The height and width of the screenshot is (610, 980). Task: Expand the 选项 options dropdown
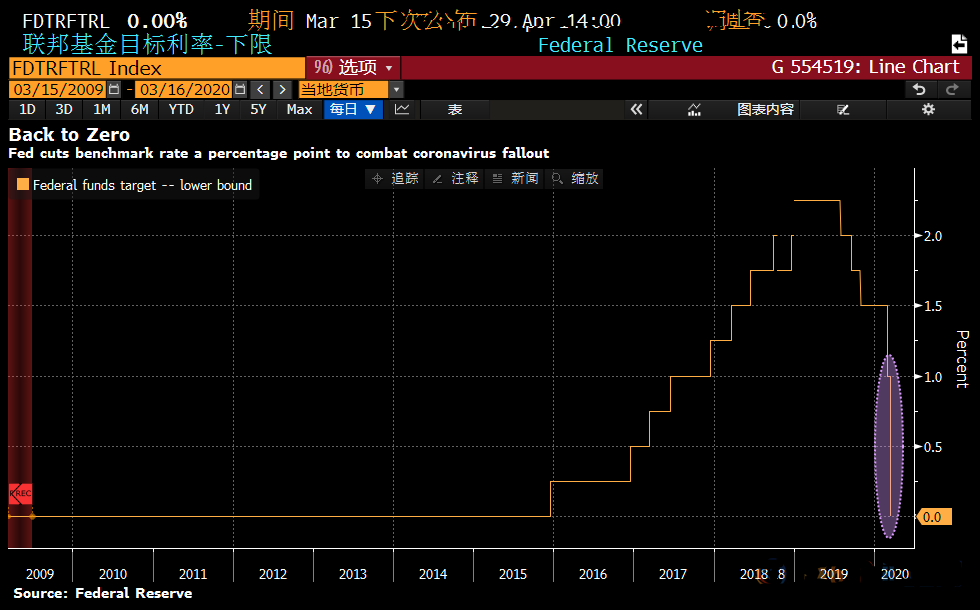(353, 67)
